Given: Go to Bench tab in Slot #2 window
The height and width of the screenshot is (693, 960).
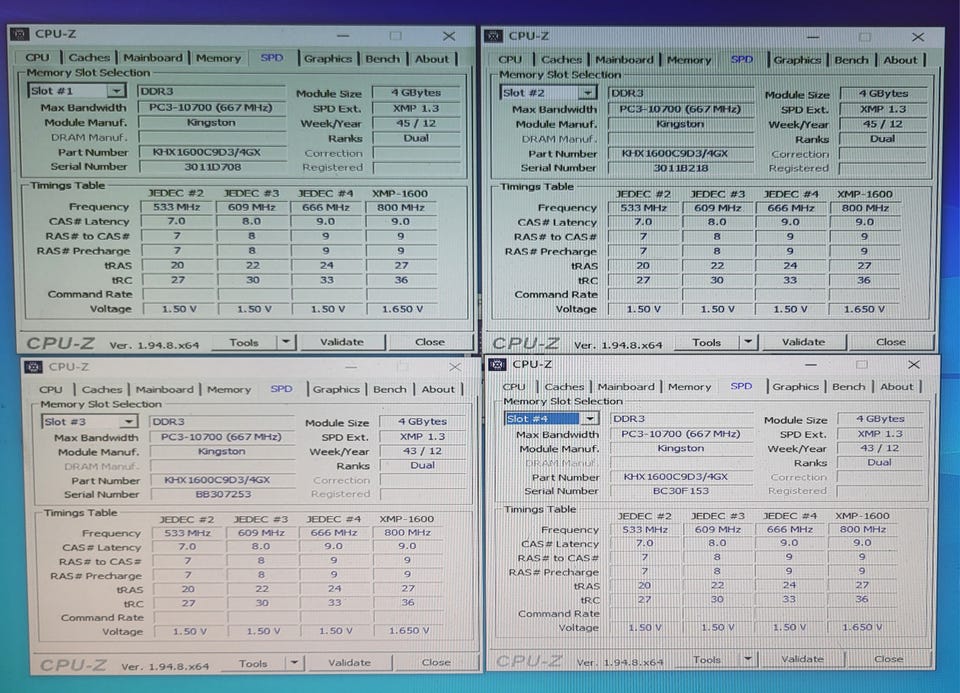Looking at the screenshot, I should [852, 60].
